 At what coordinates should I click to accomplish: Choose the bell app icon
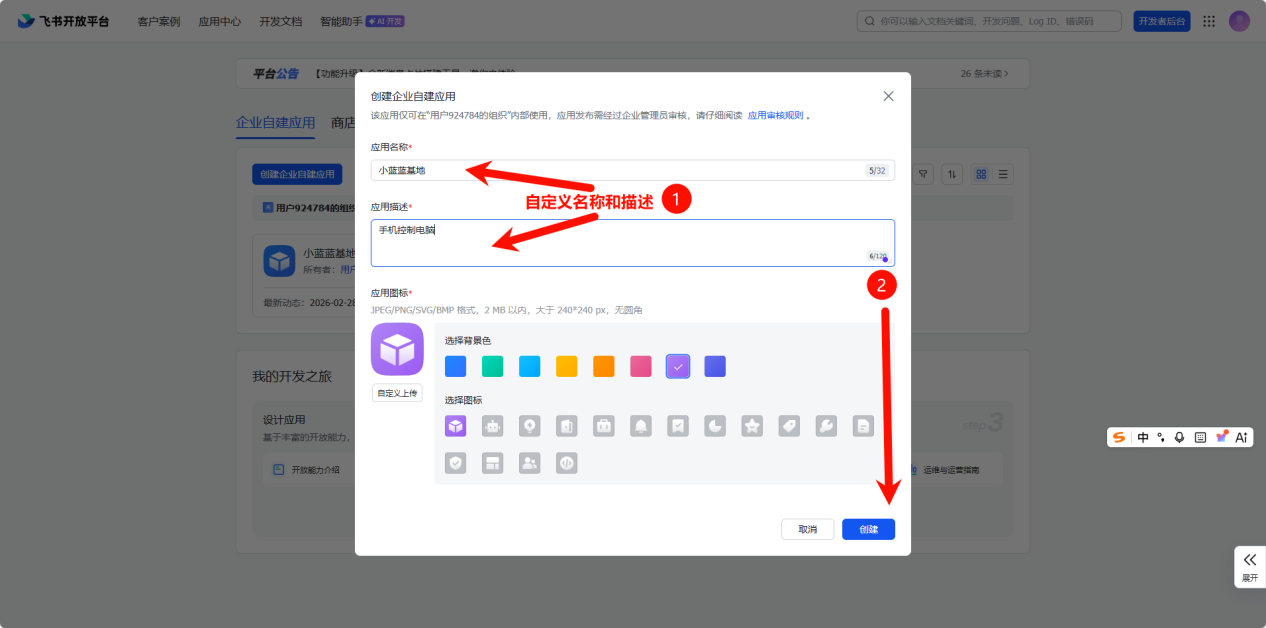[x=641, y=426]
